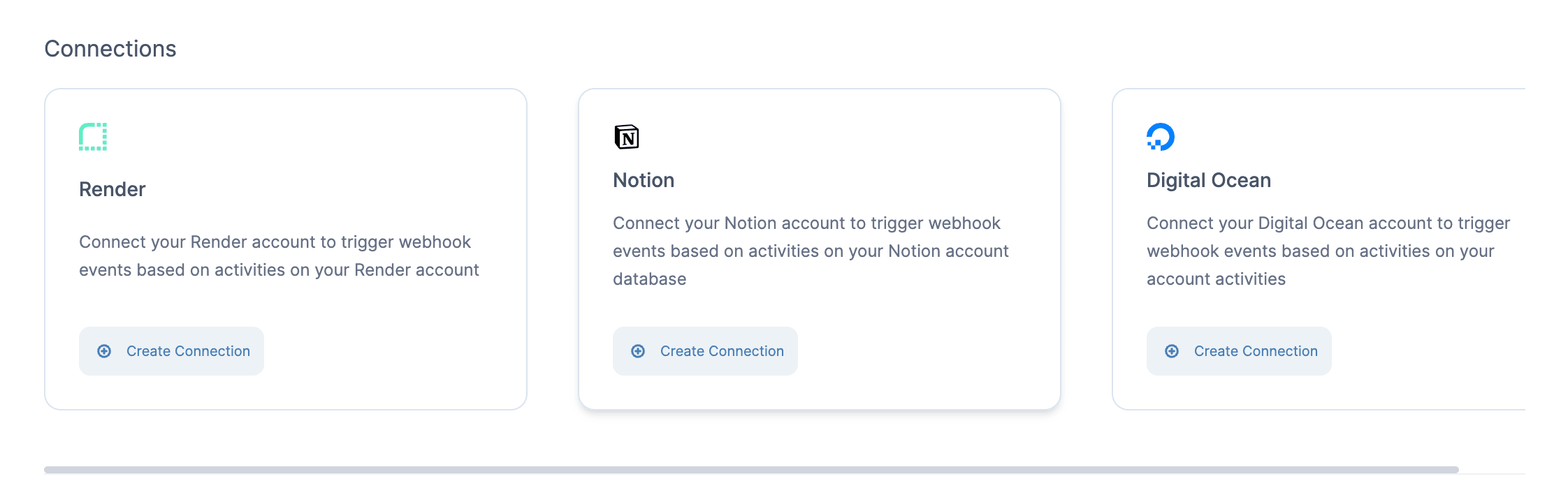Image resolution: width=1568 pixels, height=504 pixels.
Task: Click the Notion card description text
Action: click(810, 251)
